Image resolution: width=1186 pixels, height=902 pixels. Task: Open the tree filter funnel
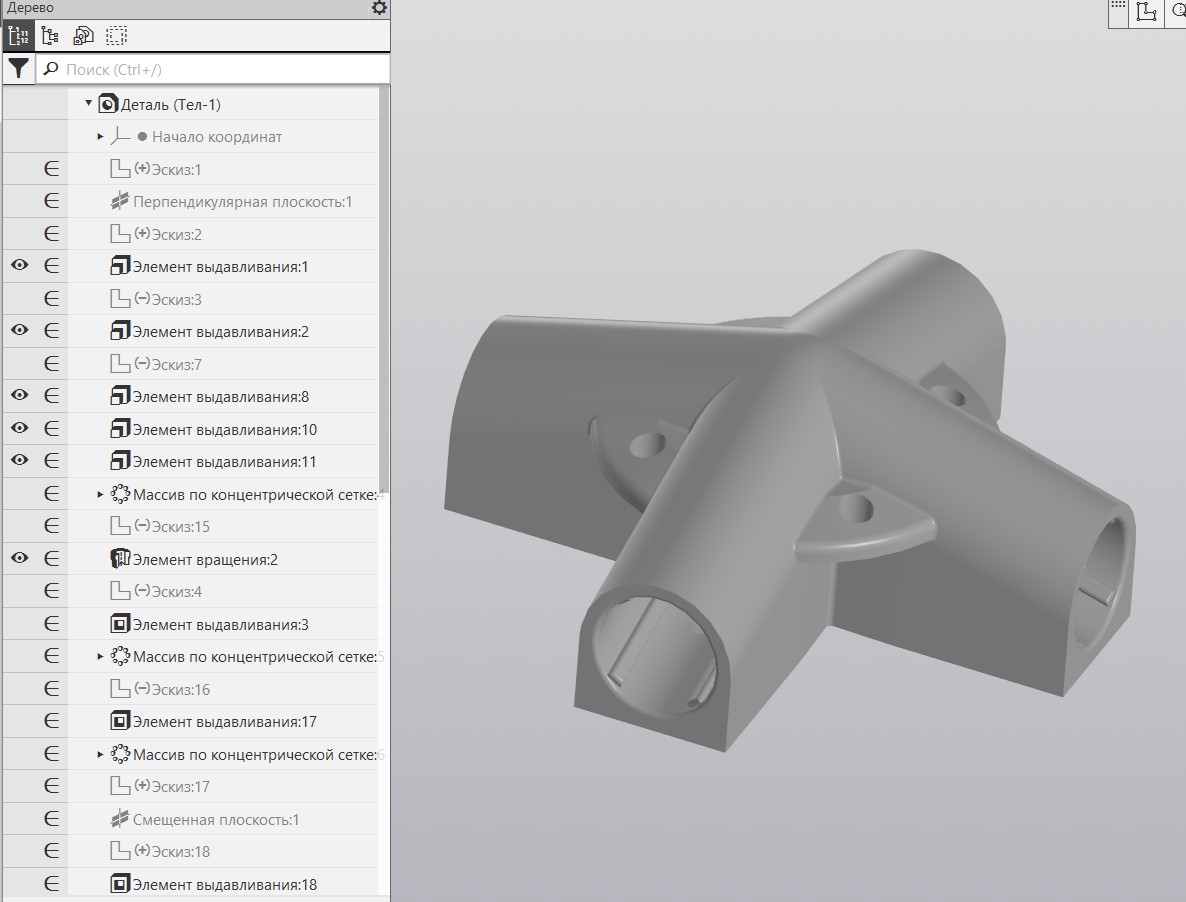click(18, 69)
